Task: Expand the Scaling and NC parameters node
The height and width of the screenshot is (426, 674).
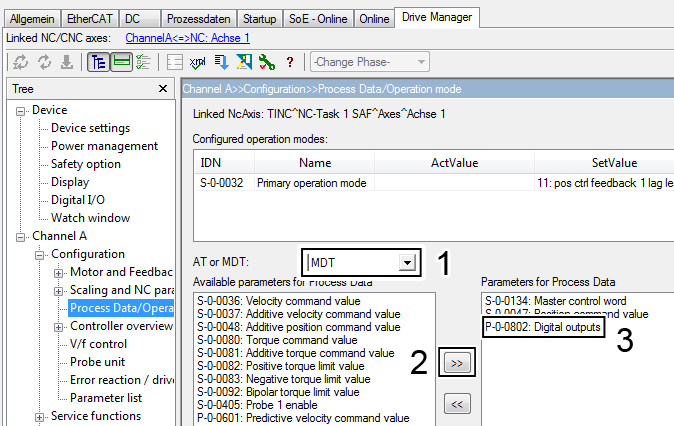Action: point(58,291)
